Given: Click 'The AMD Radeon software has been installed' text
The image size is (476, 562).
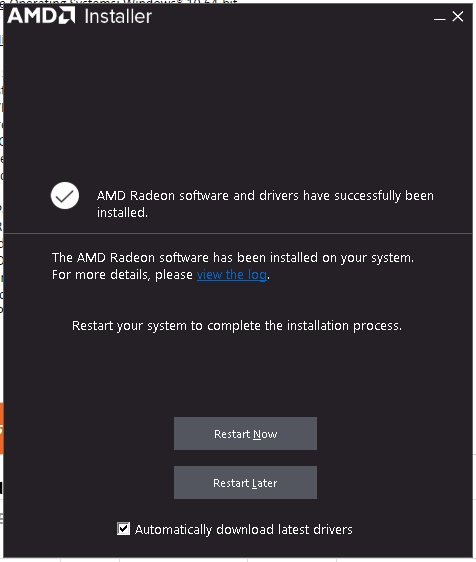Looking at the screenshot, I should click(x=233, y=257).
